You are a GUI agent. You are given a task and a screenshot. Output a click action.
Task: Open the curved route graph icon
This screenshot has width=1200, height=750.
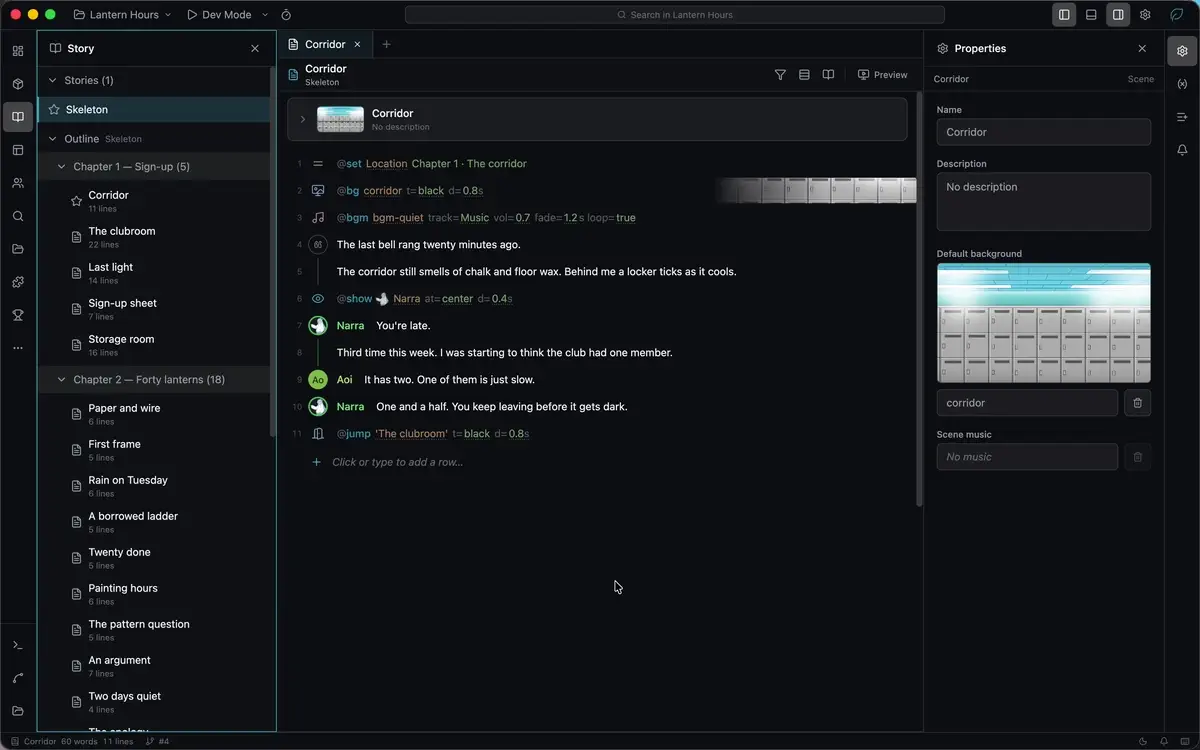pos(18,678)
